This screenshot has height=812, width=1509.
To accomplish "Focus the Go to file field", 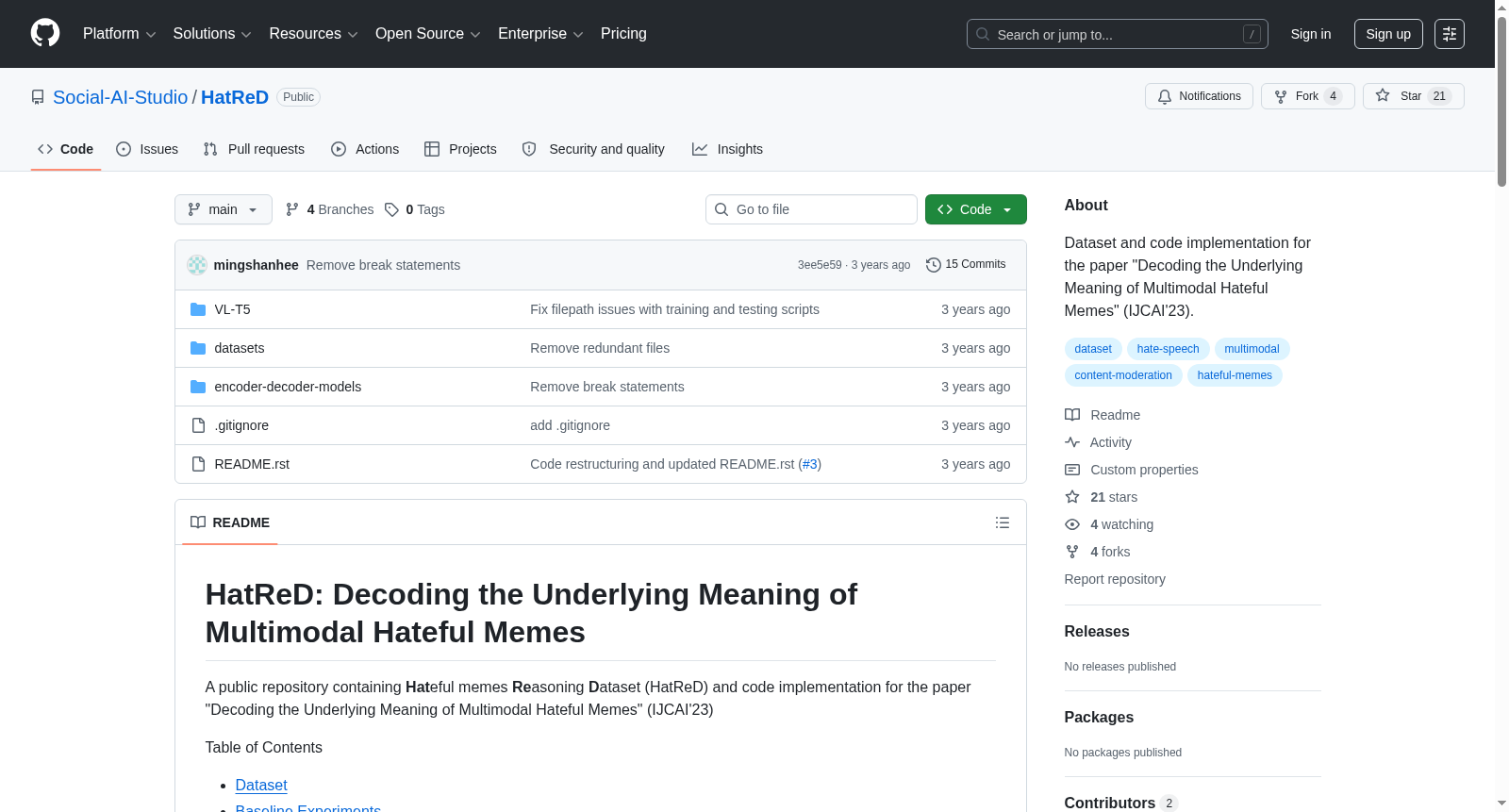I will (x=811, y=209).
